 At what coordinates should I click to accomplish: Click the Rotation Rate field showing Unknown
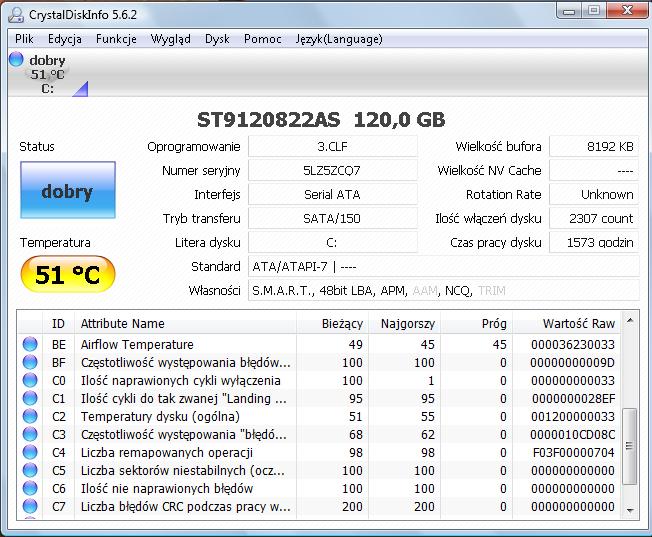594,194
